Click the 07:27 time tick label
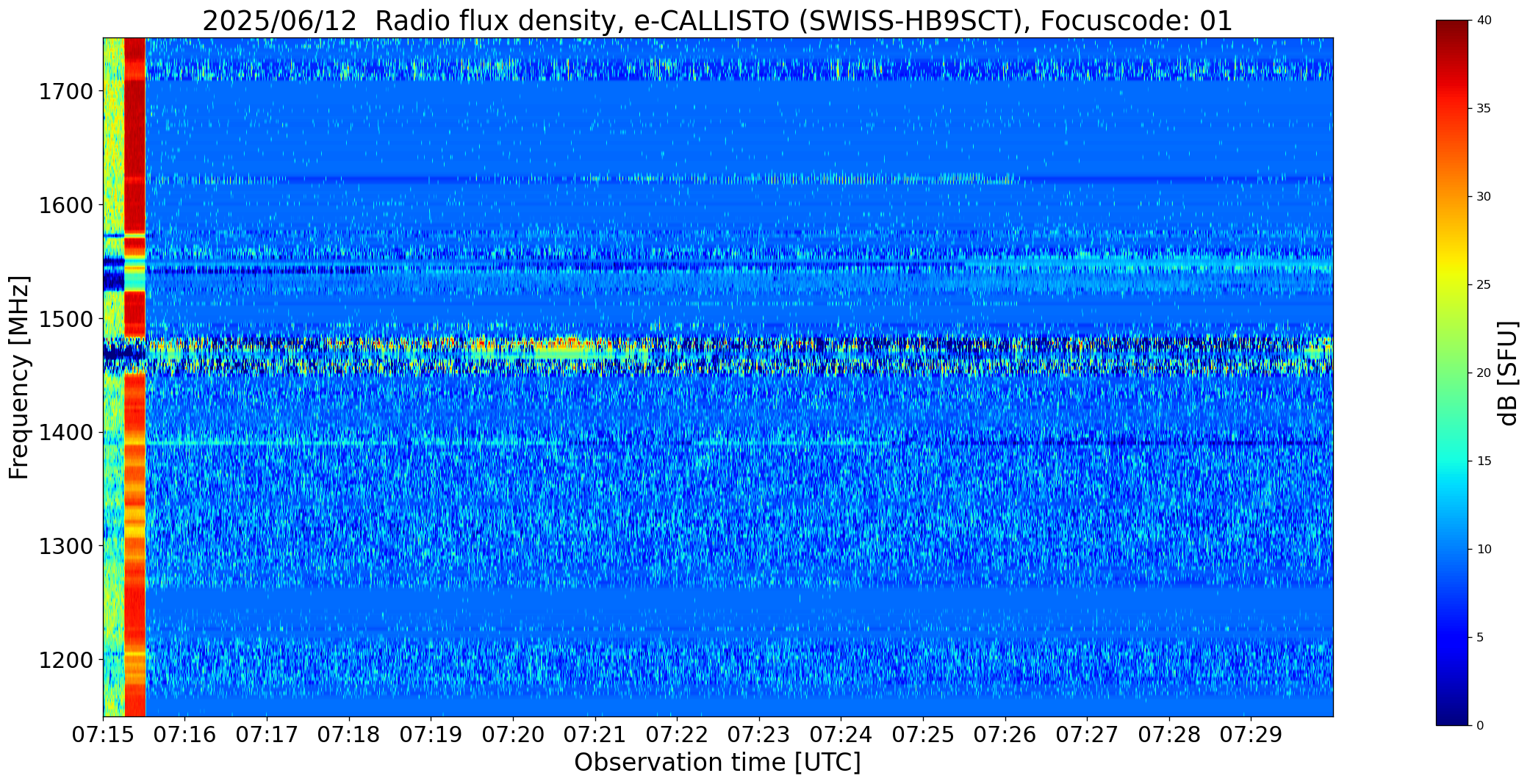 pyautogui.click(x=1087, y=735)
